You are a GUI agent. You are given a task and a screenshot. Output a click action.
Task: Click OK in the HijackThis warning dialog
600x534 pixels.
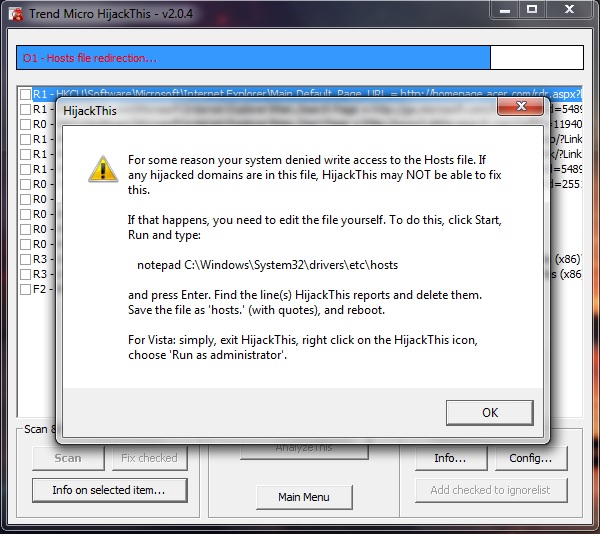[x=489, y=412]
